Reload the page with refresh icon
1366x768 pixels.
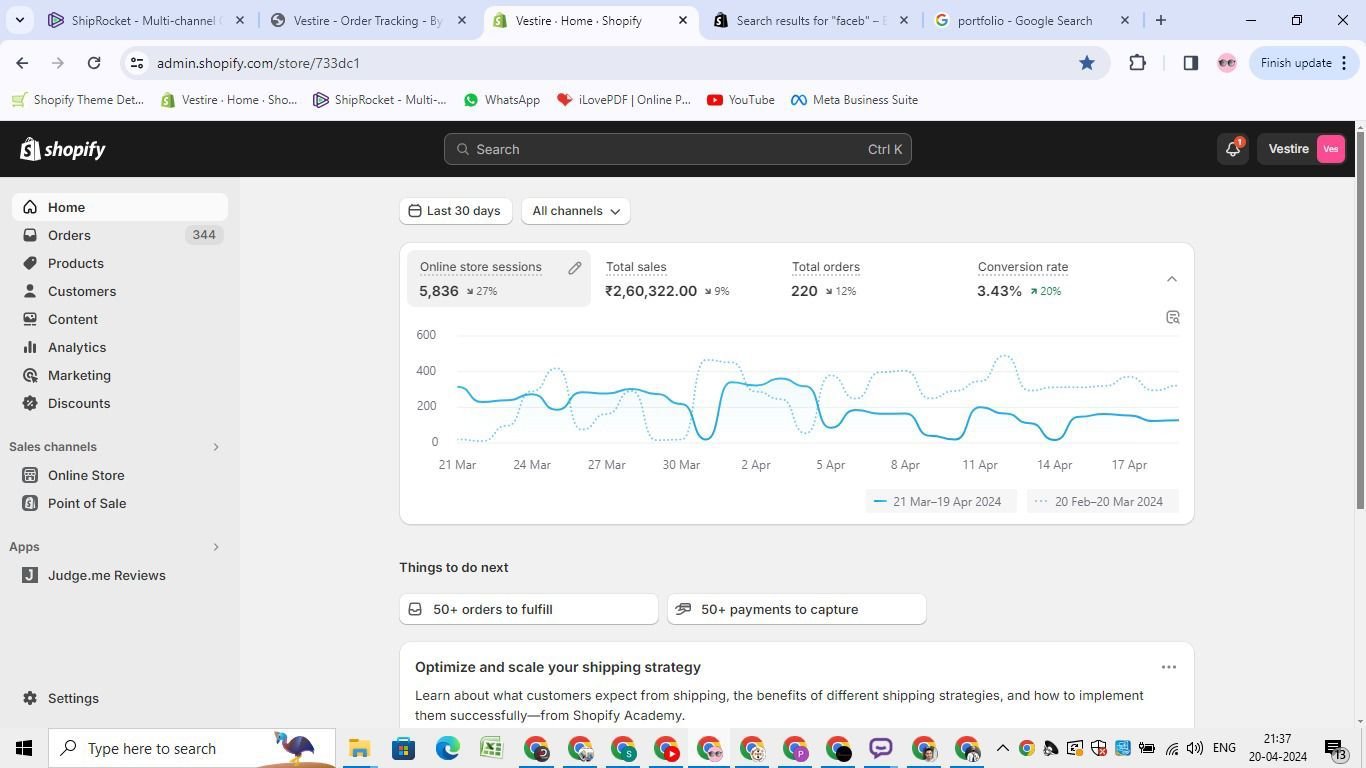click(x=94, y=63)
